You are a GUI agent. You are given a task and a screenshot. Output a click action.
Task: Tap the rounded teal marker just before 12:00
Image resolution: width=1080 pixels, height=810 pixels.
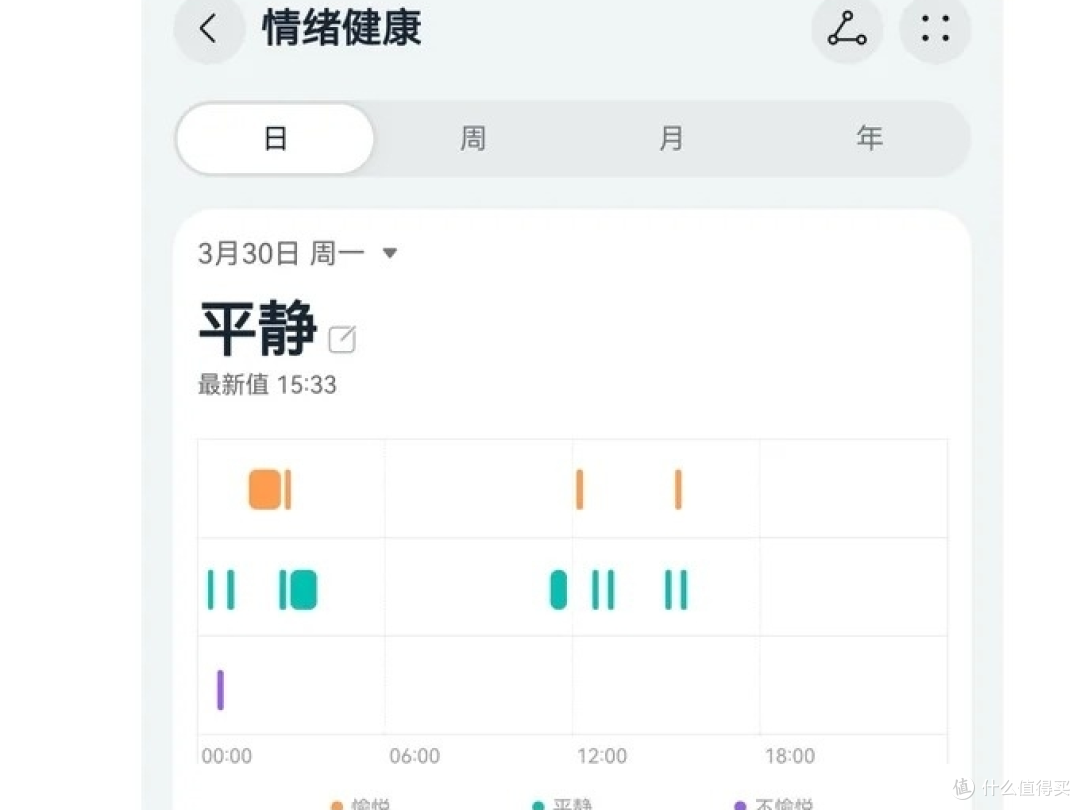pyautogui.click(x=559, y=590)
